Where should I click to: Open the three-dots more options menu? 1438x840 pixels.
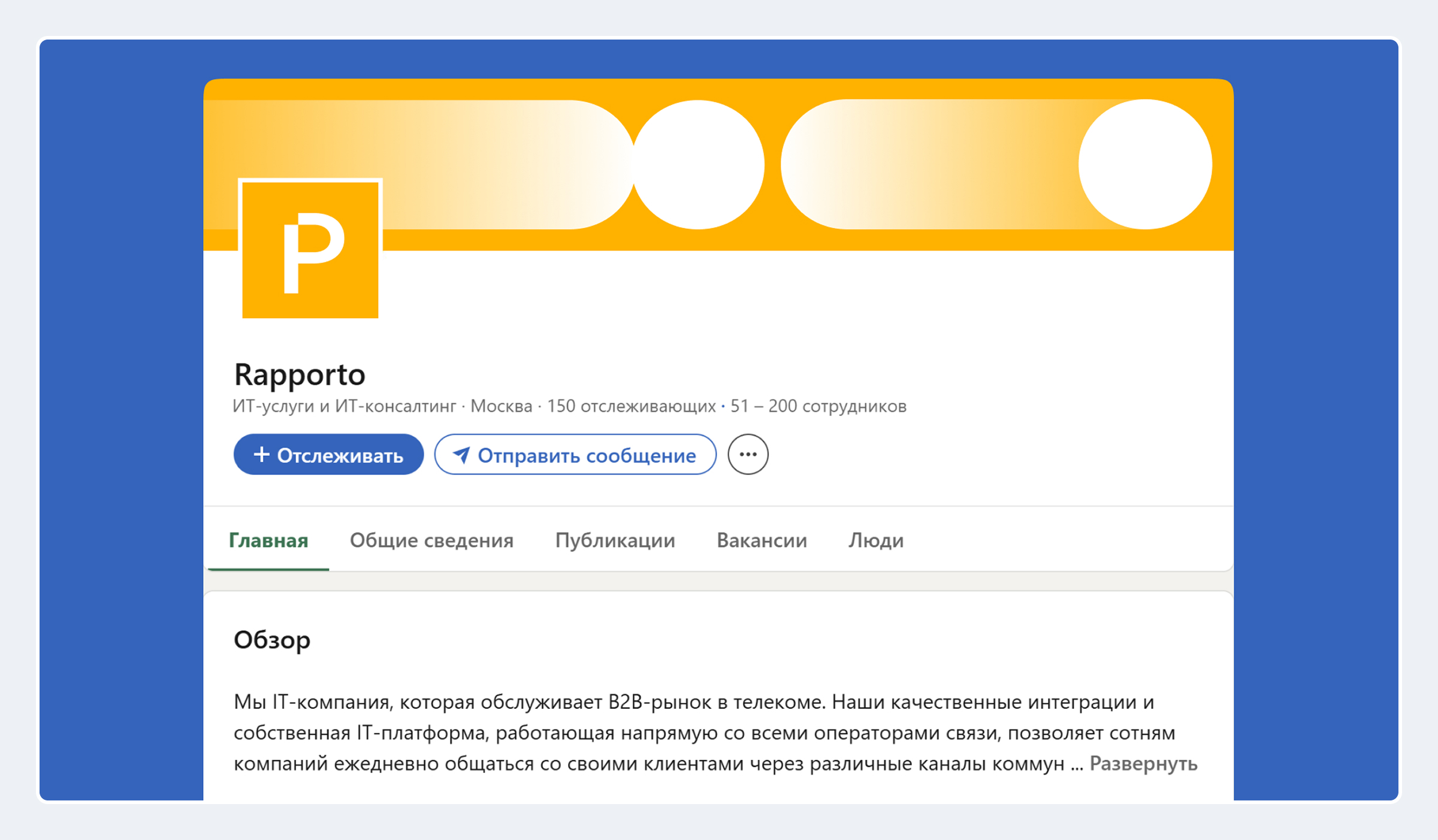click(748, 455)
